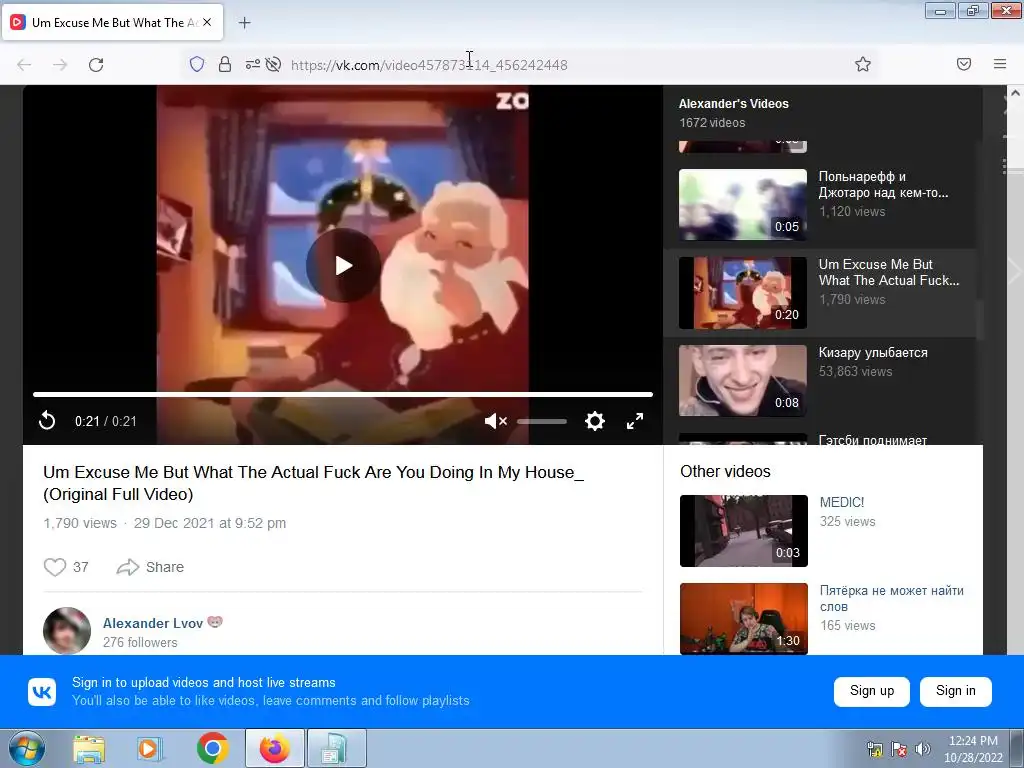Select the 'Um Excuse Me But What' tab
This screenshot has width=1024, height=768.
114,22
